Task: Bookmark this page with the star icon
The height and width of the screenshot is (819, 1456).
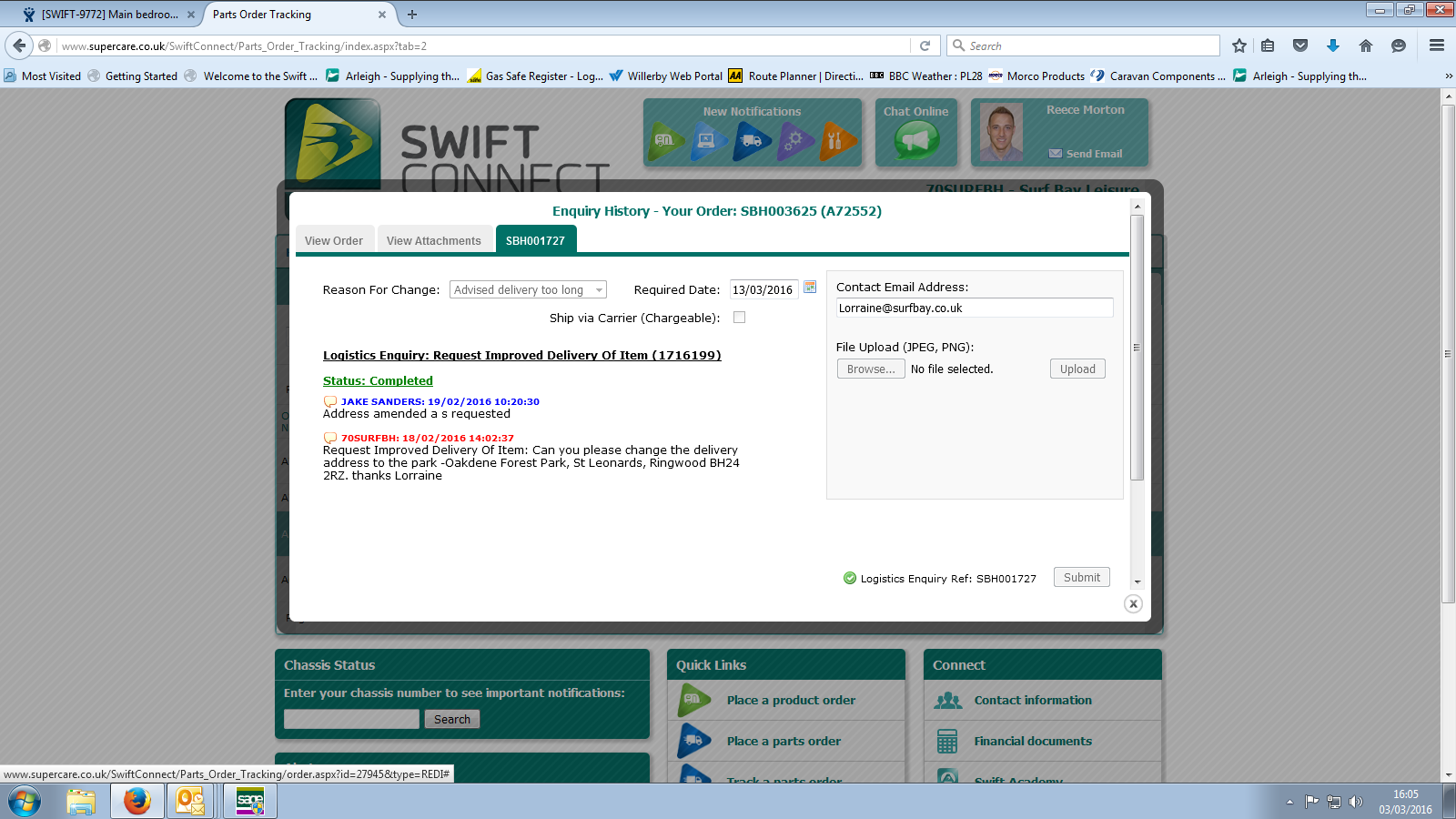Action: pyautogui.click(x=1239, y=45)
